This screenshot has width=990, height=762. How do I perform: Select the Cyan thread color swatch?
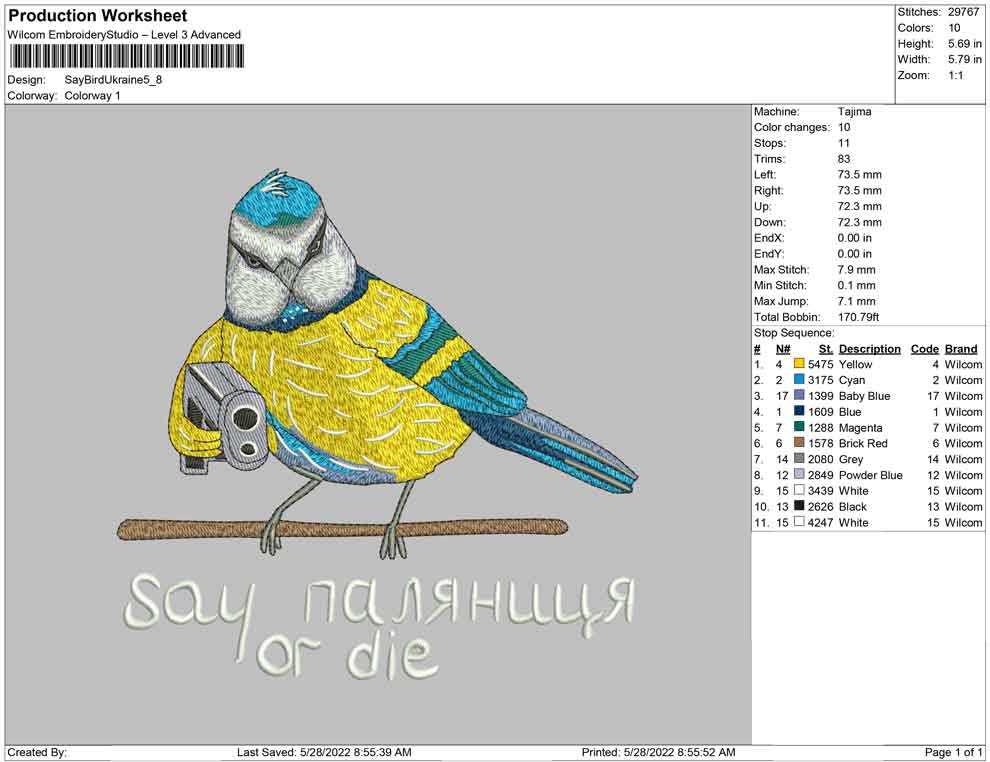(x=799, y=381)
